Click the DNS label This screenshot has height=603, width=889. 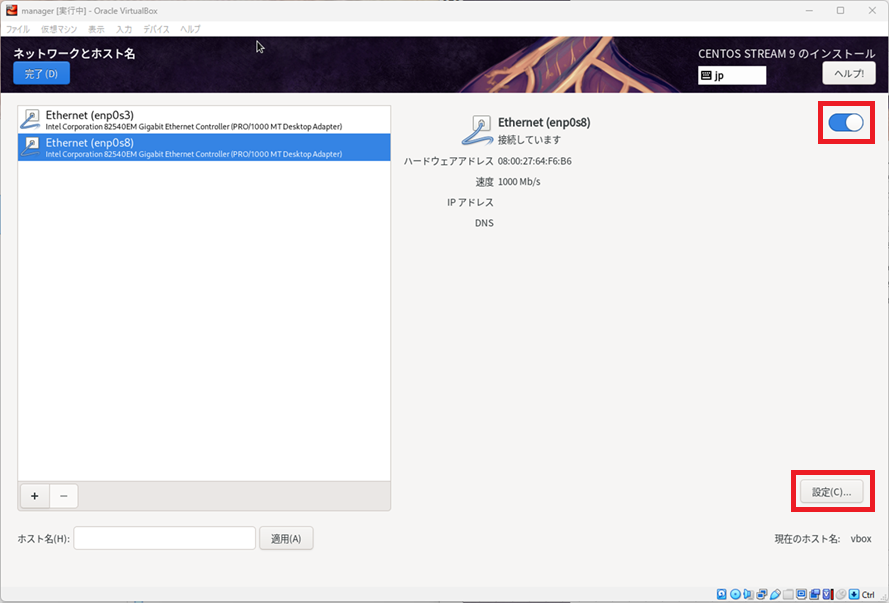point(484,223)
